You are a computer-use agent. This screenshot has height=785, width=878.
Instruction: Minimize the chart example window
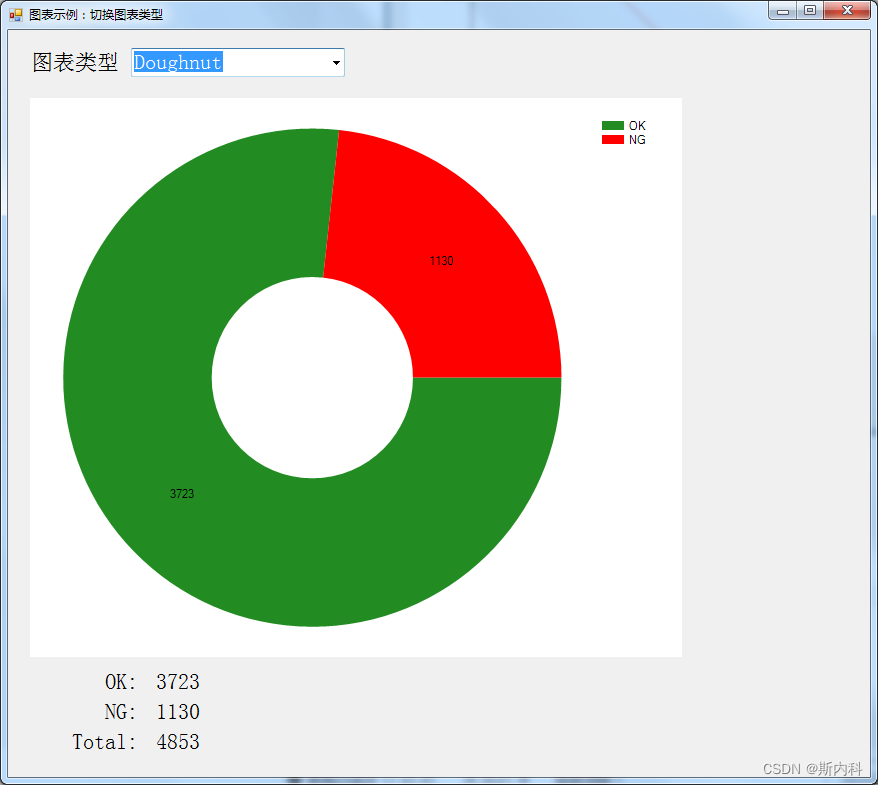(782, 11)
